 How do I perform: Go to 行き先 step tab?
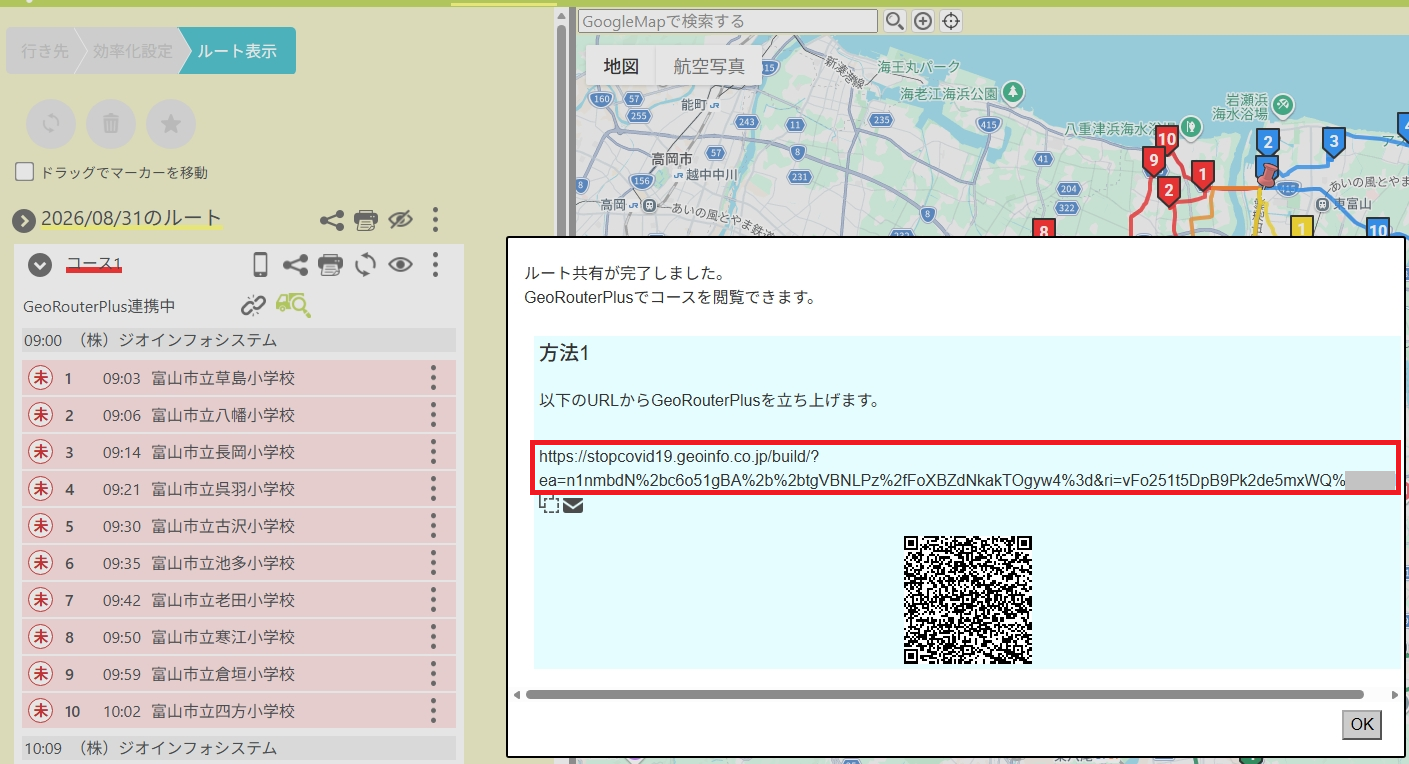pyautogui.click(x=45, y=51)
